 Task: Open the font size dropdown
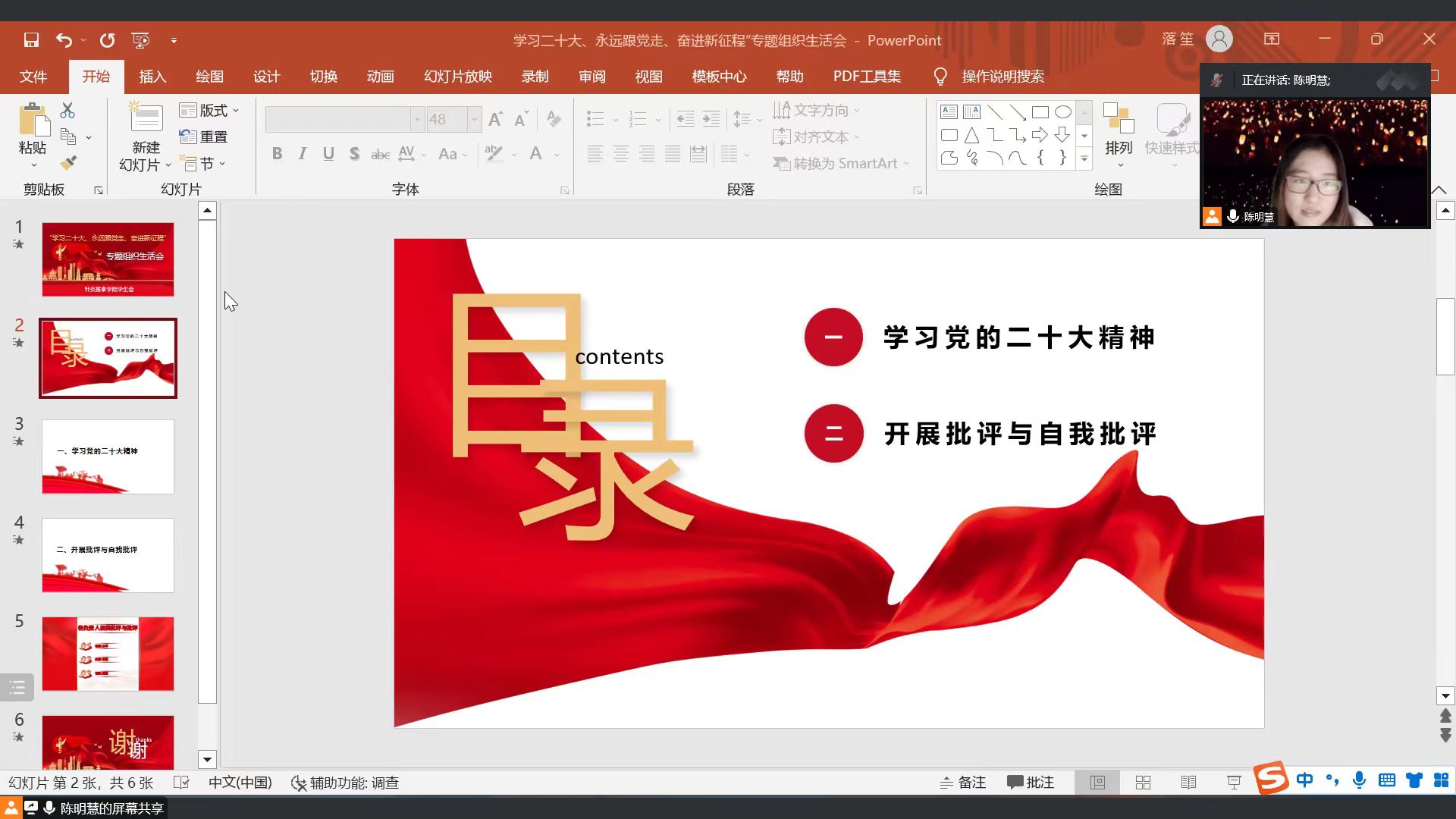[474, 119]
